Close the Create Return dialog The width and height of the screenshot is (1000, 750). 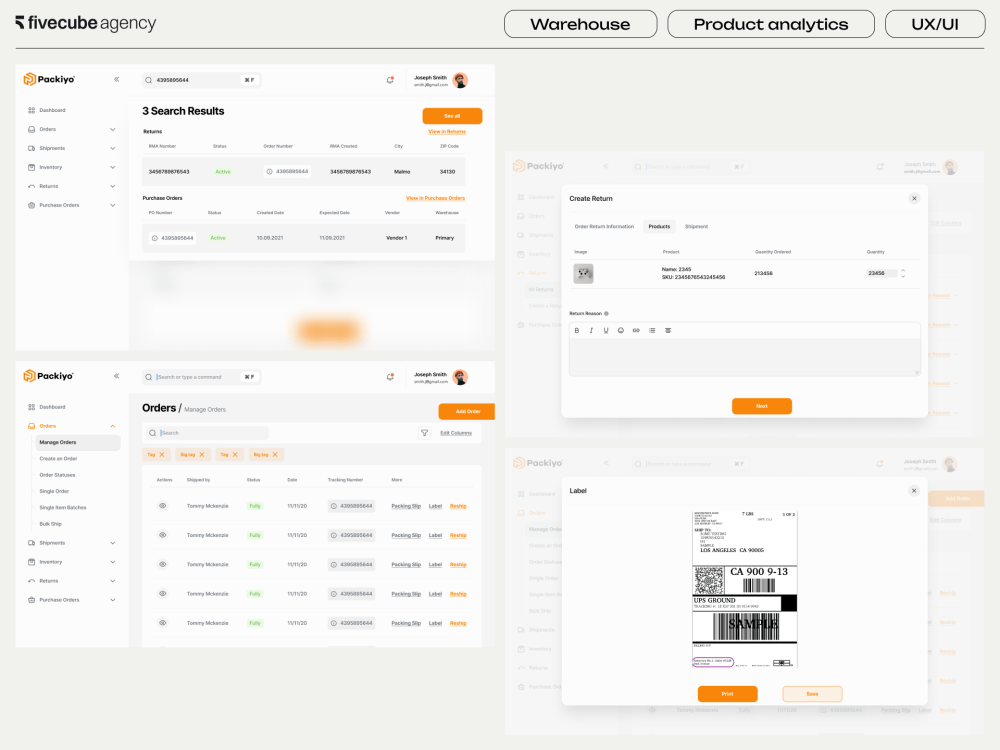coord(914,198)
